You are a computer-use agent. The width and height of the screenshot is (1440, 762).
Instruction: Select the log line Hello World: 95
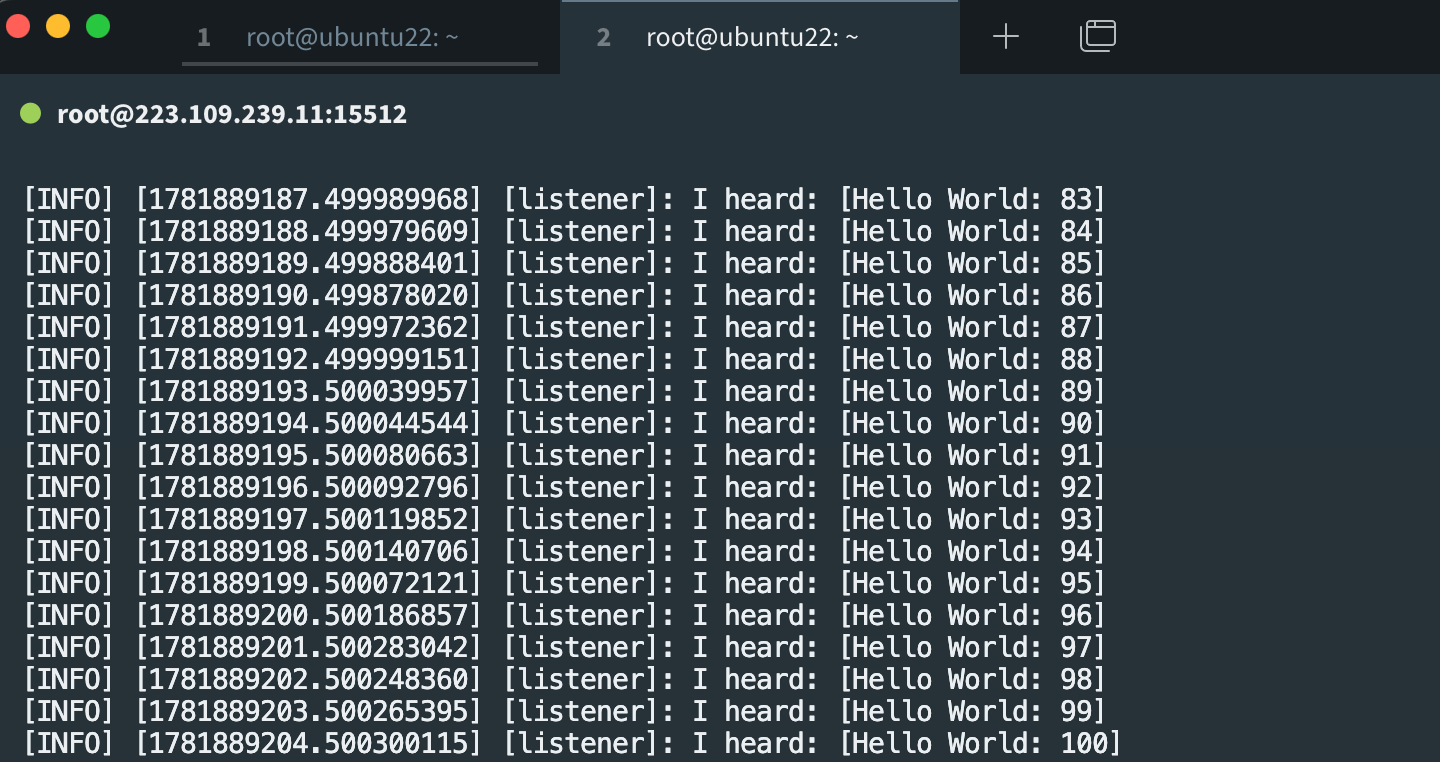click(564, 583)
